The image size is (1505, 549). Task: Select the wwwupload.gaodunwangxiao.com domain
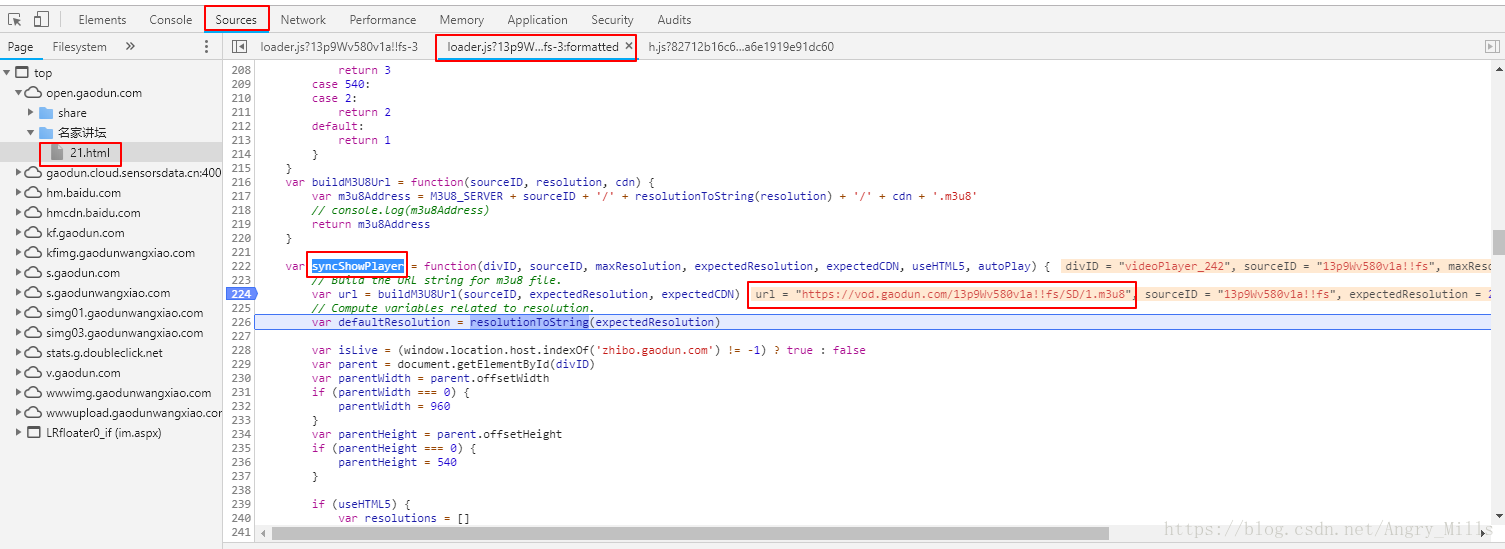[x=134, y=413]
